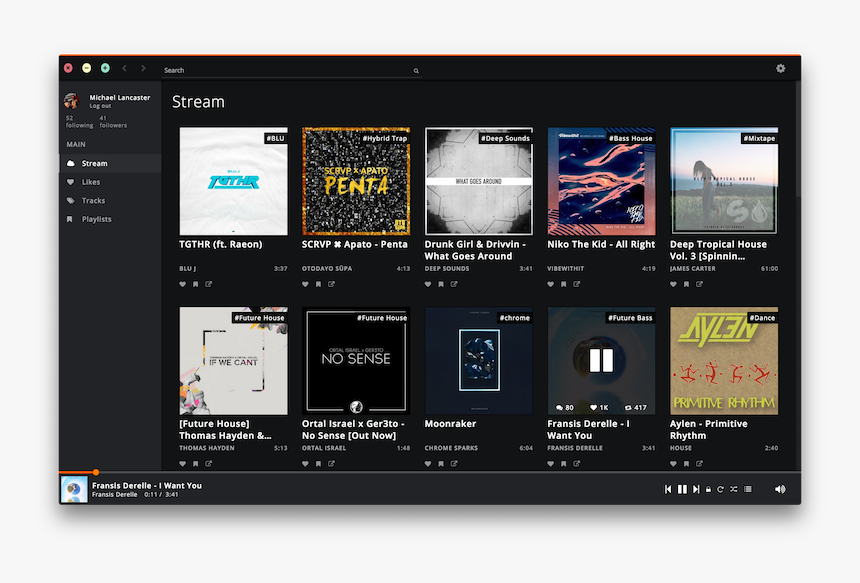
Task: Open the Tracks section in the sidebar
Action: [x=96, y=200]
